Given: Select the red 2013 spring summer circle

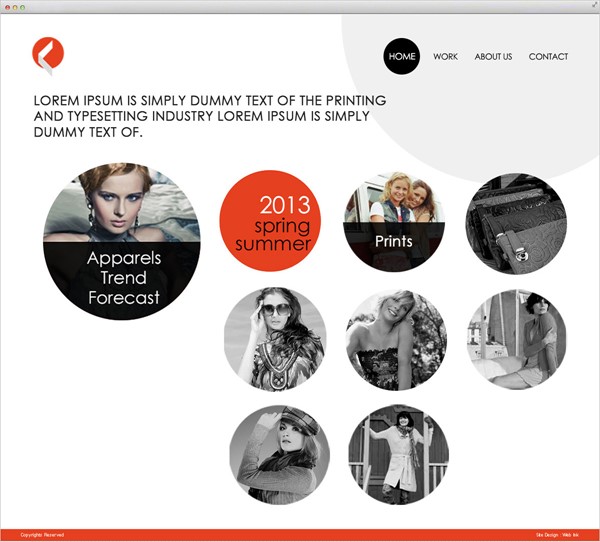Looking at the screenshot, I should point(270,221).
